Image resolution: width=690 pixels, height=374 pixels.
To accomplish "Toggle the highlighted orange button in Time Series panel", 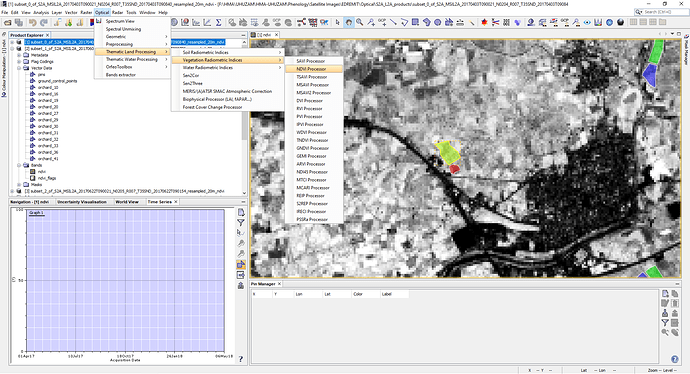I will [241, 265].
